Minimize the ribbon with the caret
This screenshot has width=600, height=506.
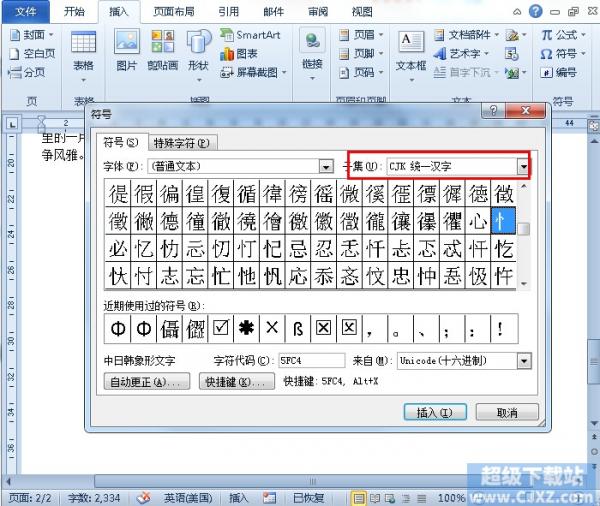[x=517, y=12]
